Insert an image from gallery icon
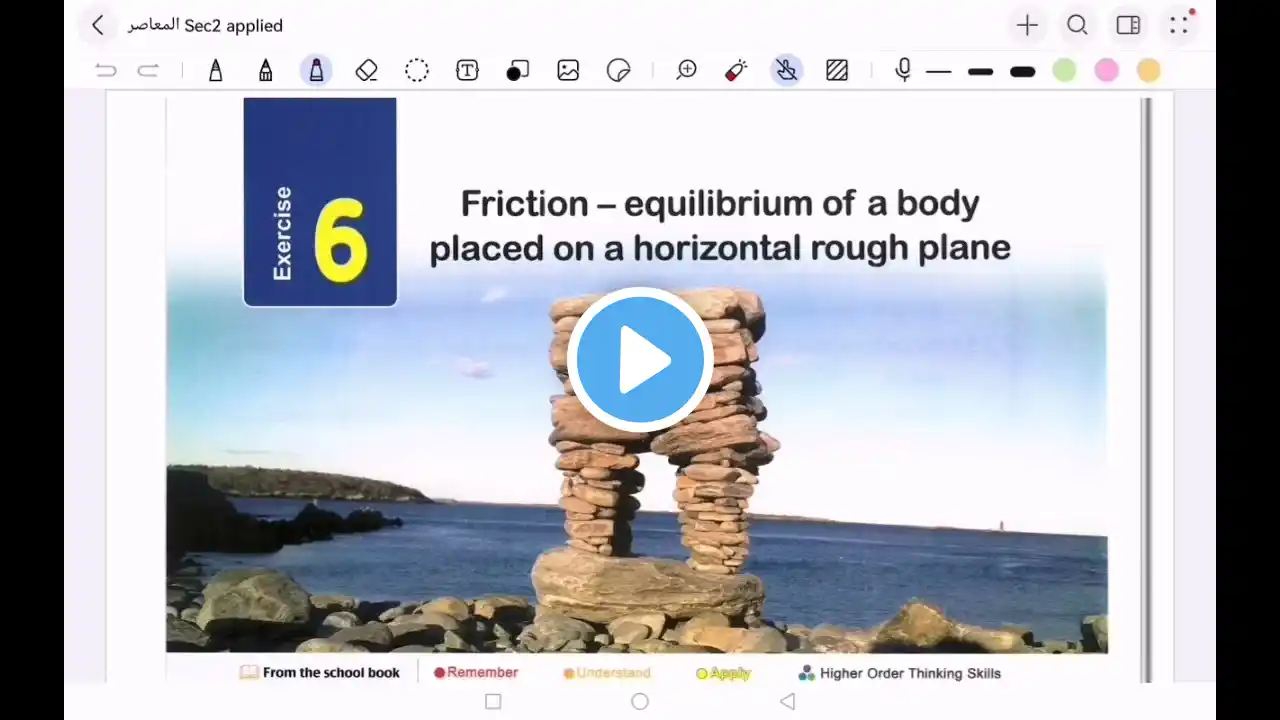Image resolution: width=1280 pixels, height=720 pixels. [568, 70]
